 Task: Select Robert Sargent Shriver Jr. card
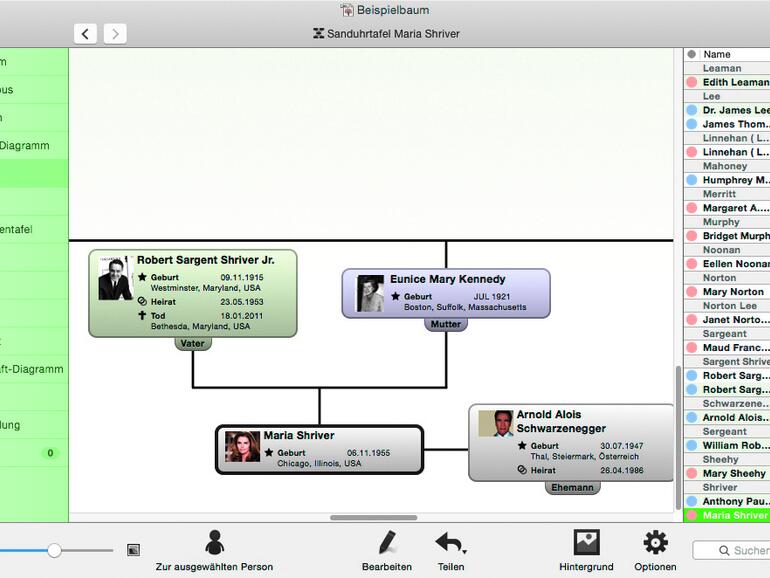(x=192, y=293)
